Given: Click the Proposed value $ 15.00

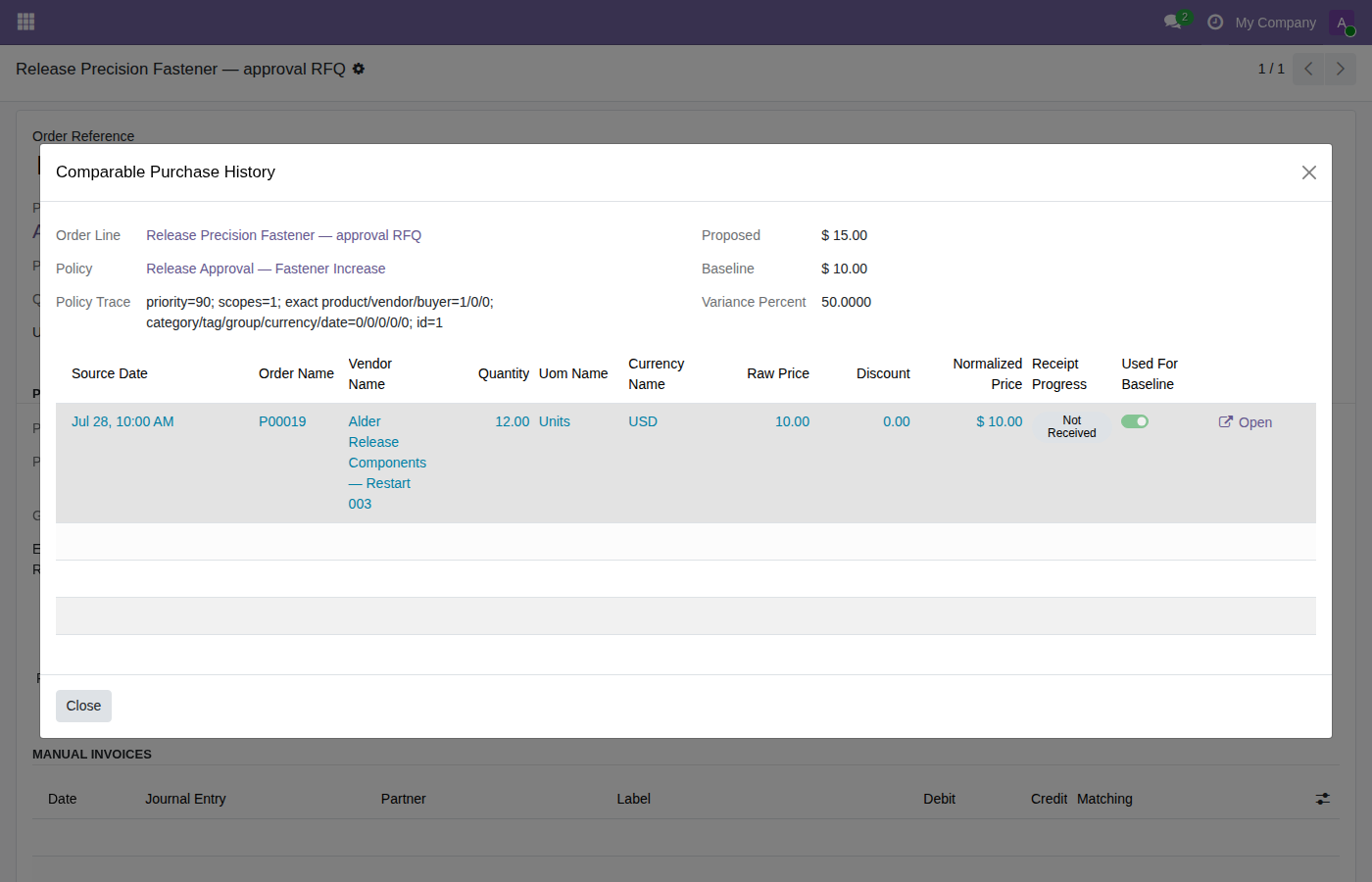Looking at the screenshot, I should 844,235.
